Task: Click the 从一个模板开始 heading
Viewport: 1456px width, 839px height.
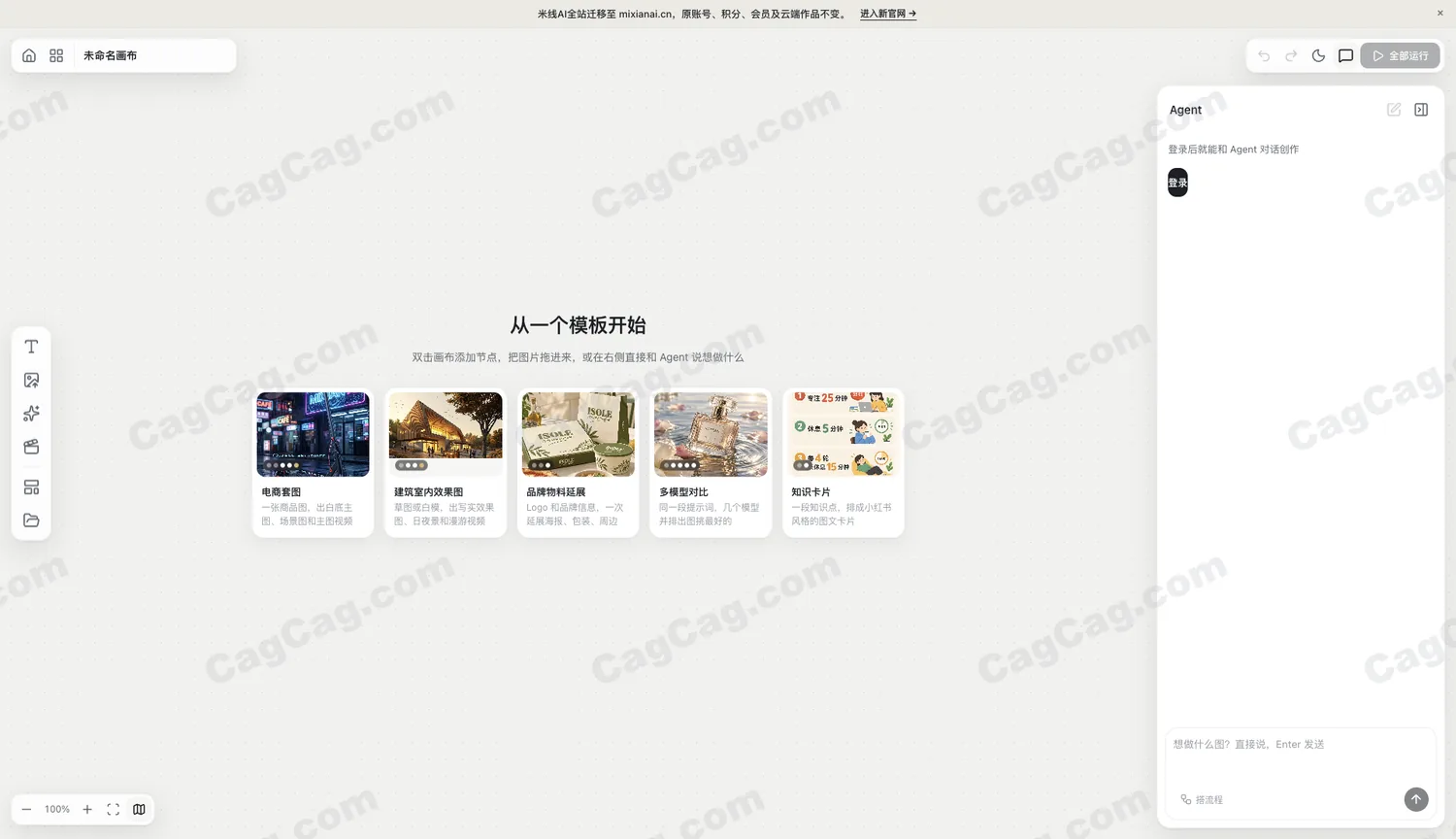Action: click(x=579, y=325)
